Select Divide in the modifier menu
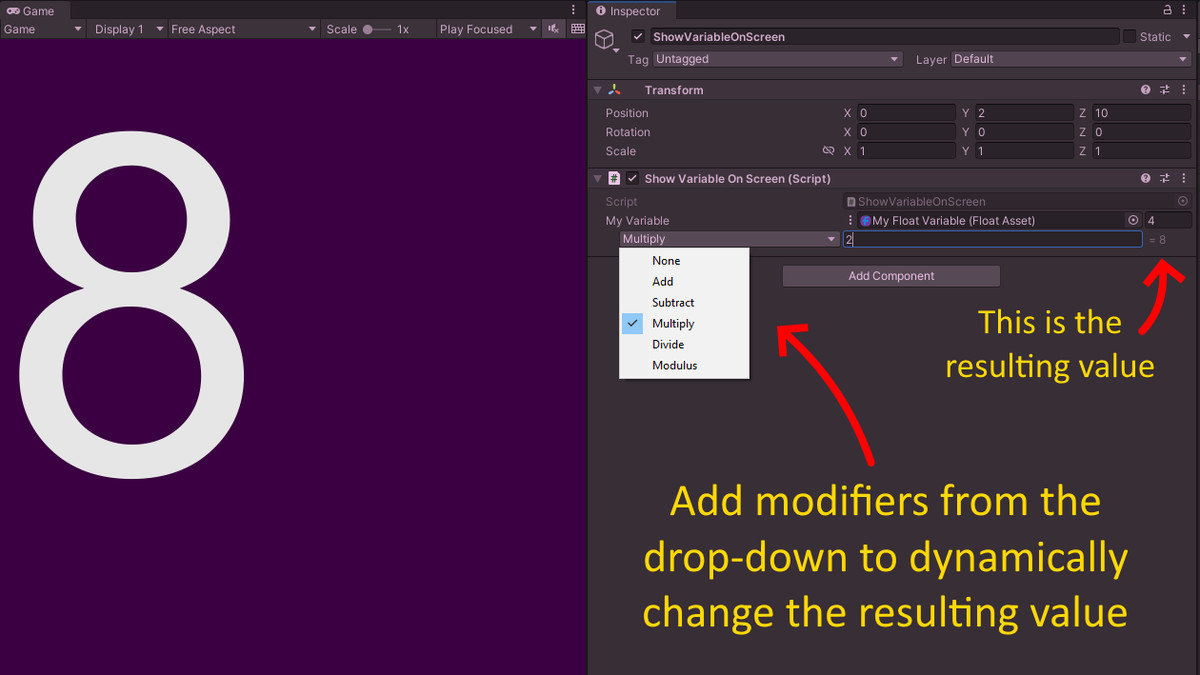 684,345
